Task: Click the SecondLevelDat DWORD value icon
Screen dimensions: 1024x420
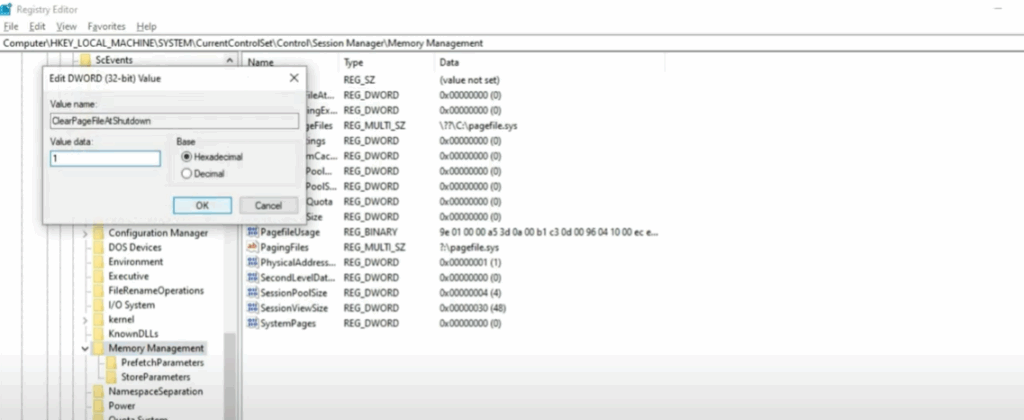Action: coord(252,277)
